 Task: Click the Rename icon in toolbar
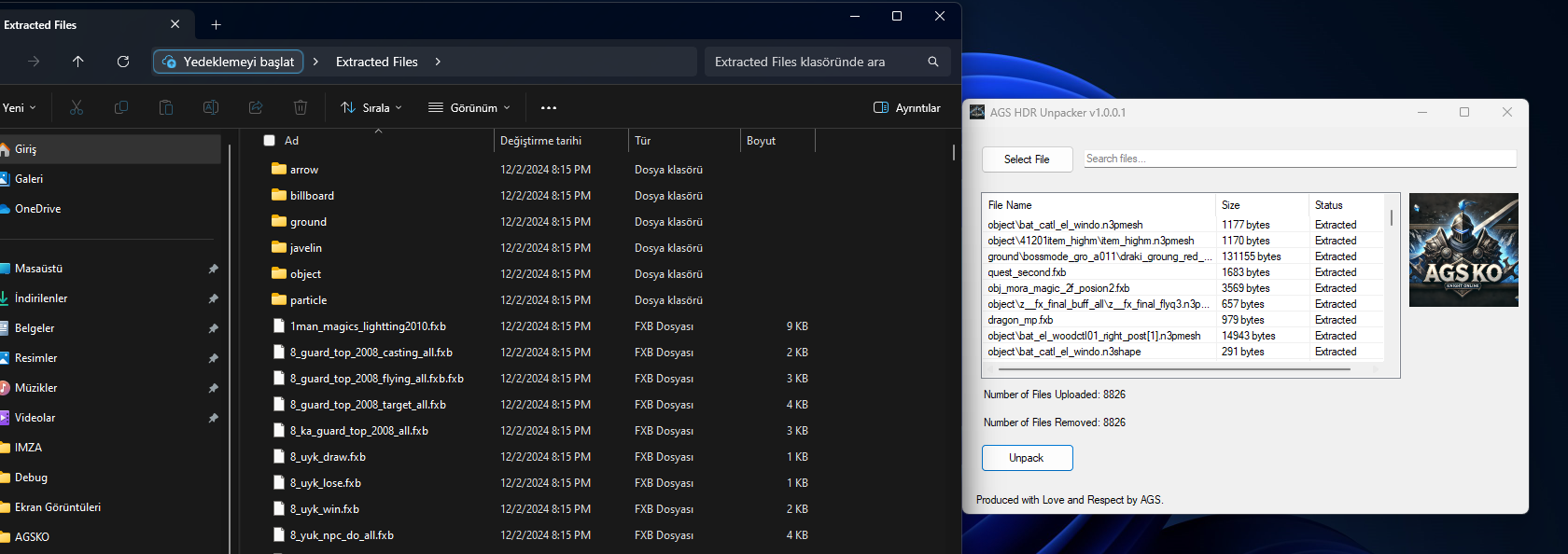click(x=211, y=108)
